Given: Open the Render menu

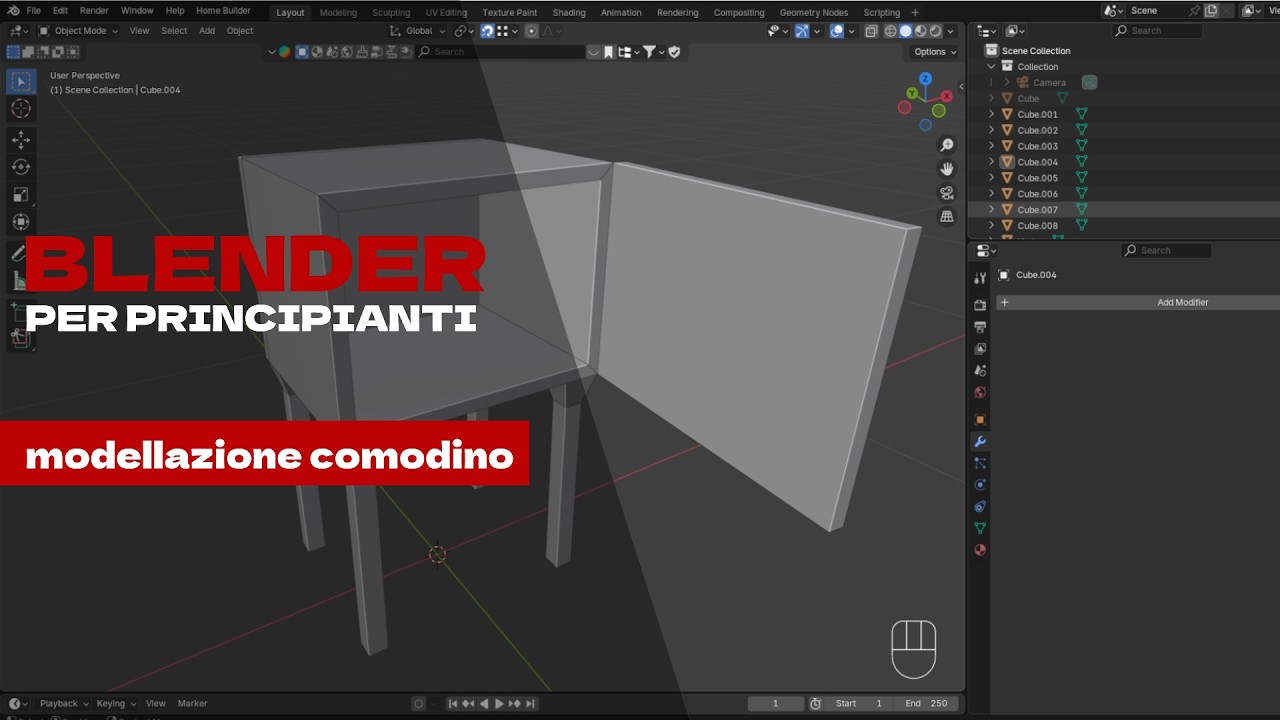Looking at the screenshot, I should [94, 11].
